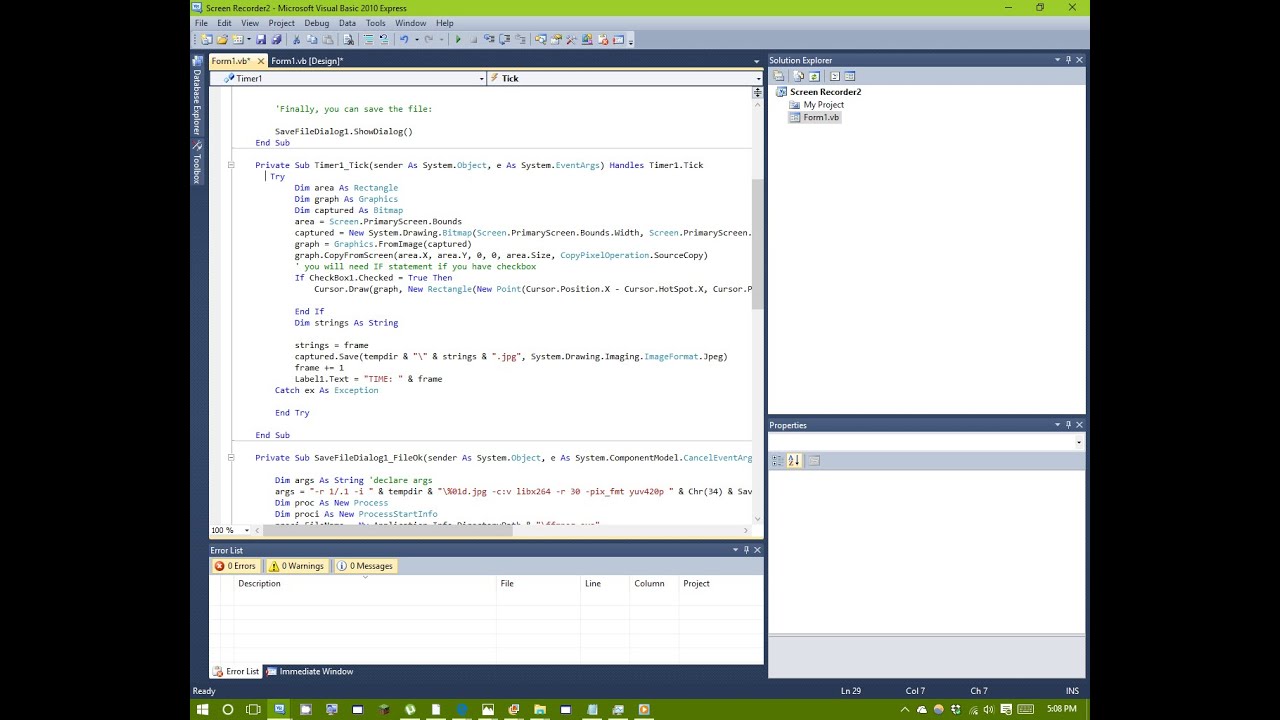
Task: Open Solution Explorer from the main toolbar icon
Action: pyautogui.click(x=541, y=40)
